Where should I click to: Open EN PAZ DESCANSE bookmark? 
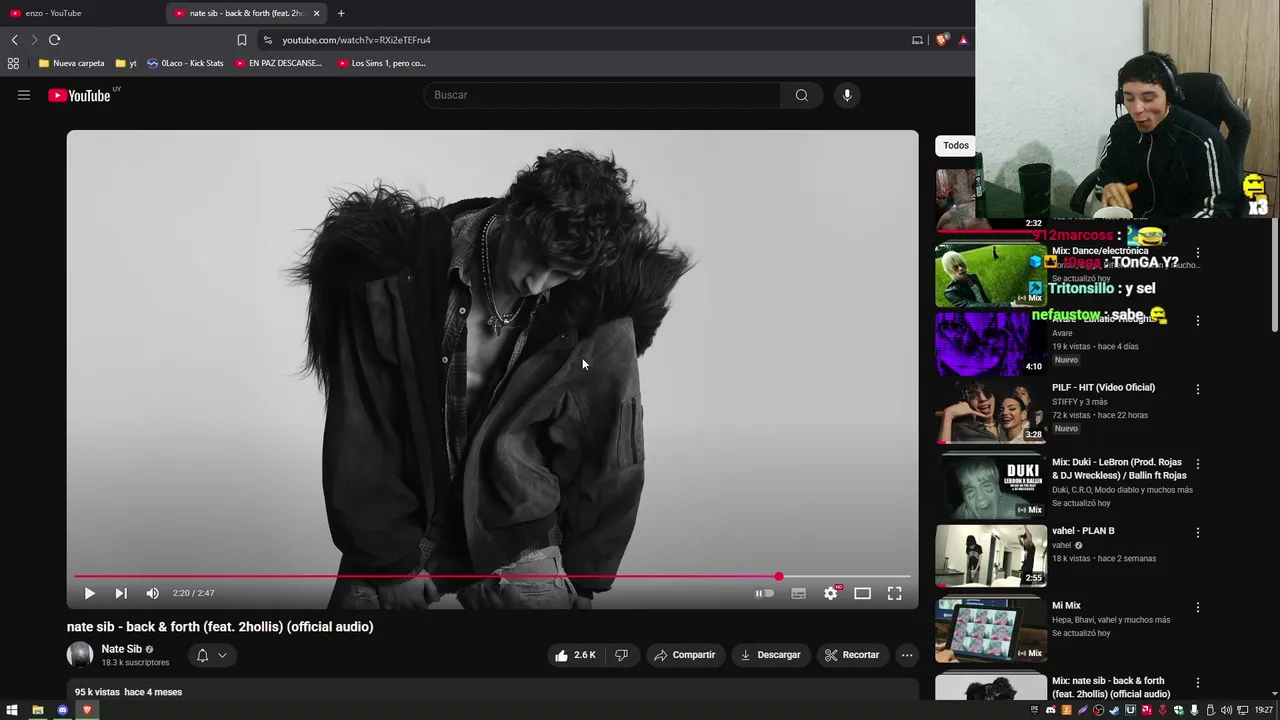click(279, 63)
